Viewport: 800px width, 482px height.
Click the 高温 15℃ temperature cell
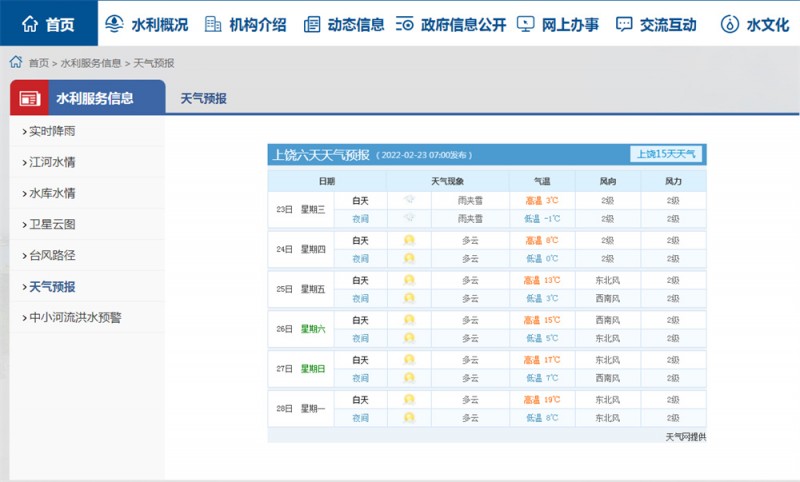click(542, 320)
